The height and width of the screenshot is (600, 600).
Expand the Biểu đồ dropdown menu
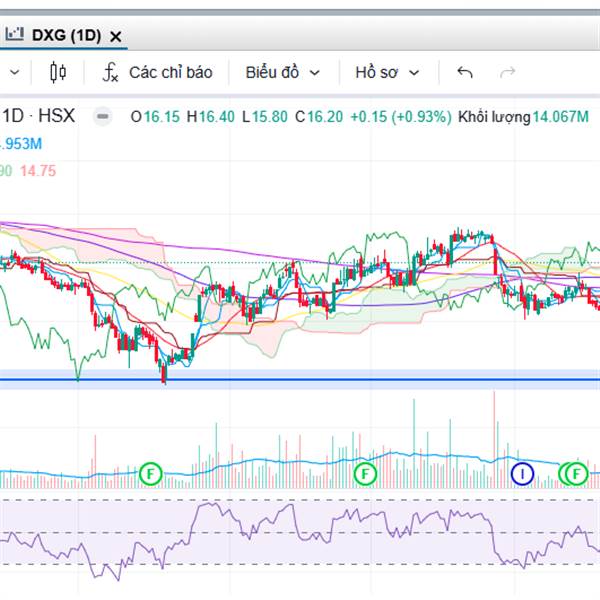(x=282, y=72)
